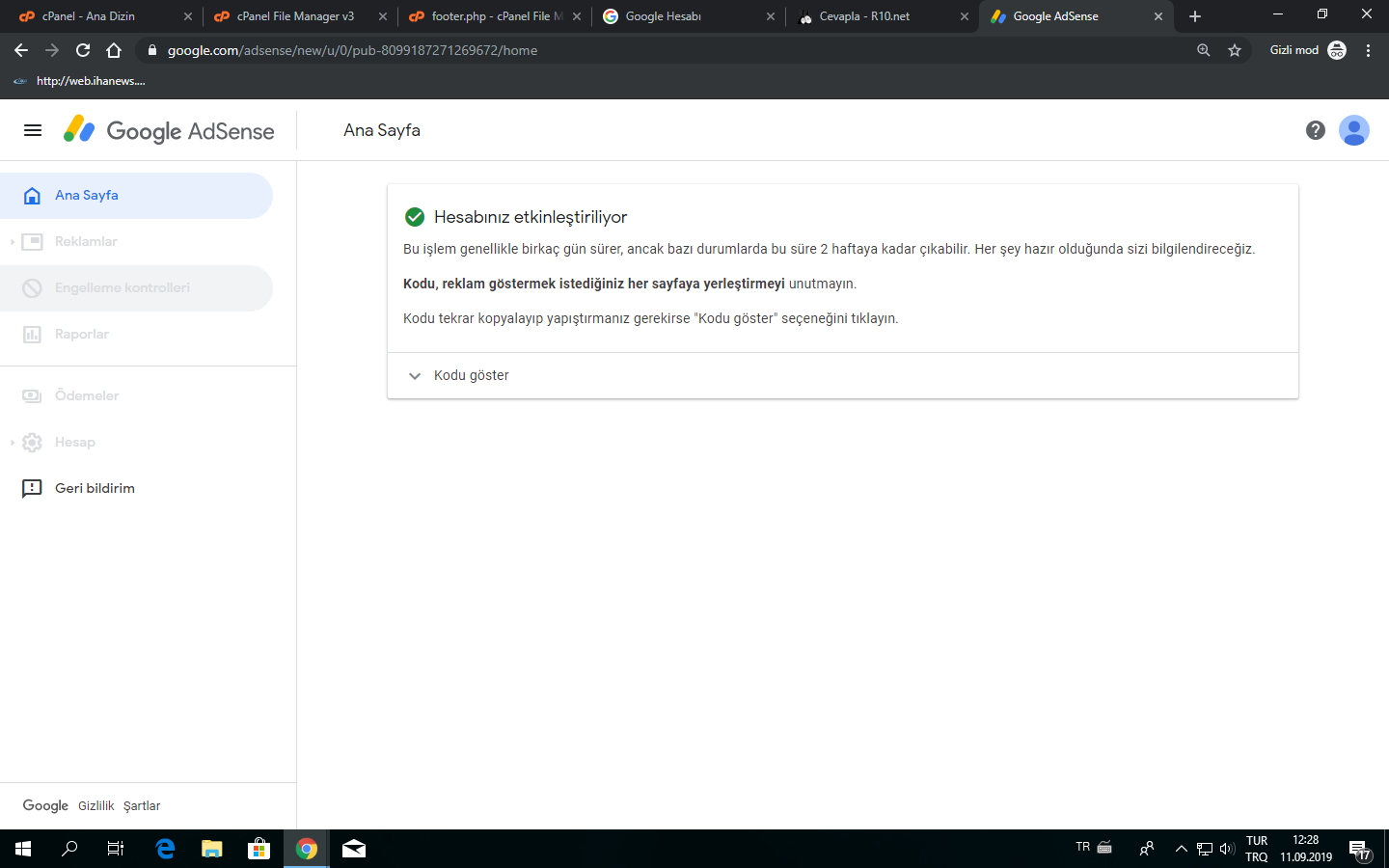Click the green checkmark status icon

(x=415, y=217)
